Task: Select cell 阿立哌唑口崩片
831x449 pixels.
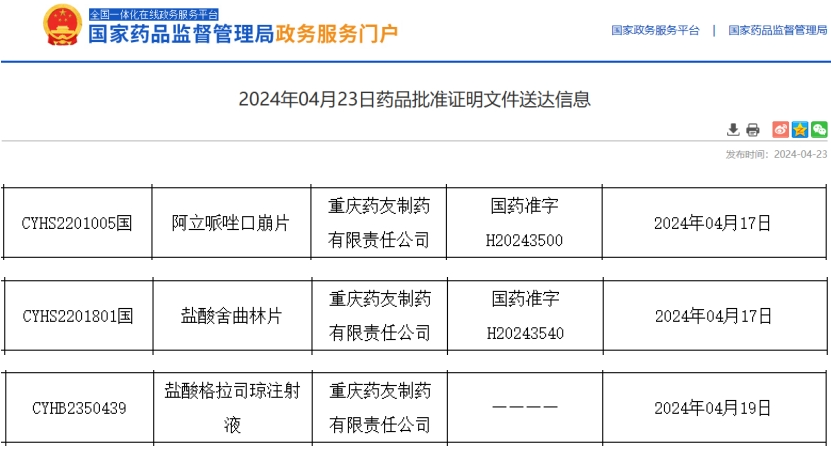Action: tap(231, 223)
